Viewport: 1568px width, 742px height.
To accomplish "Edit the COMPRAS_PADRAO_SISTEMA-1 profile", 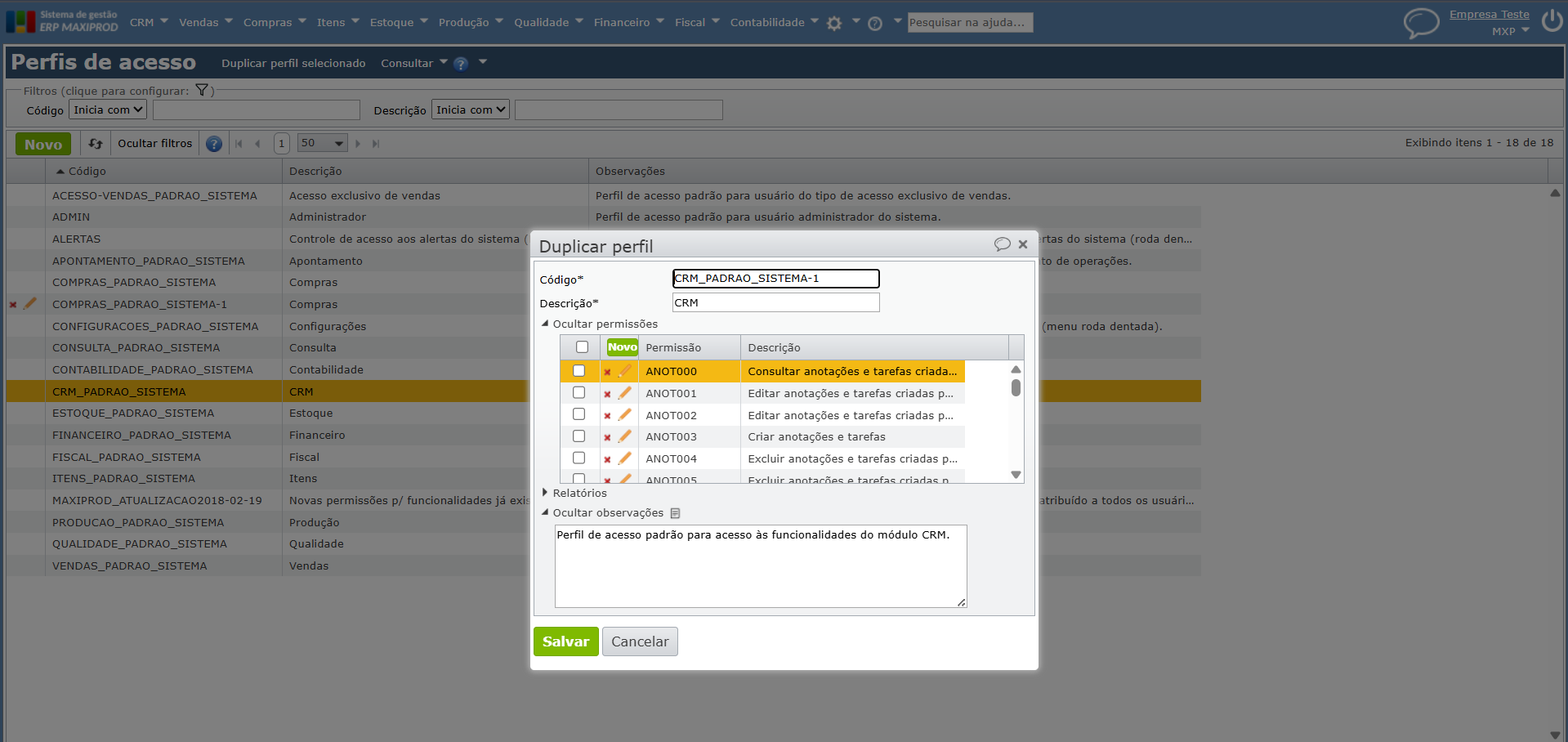I will point(30,304).
